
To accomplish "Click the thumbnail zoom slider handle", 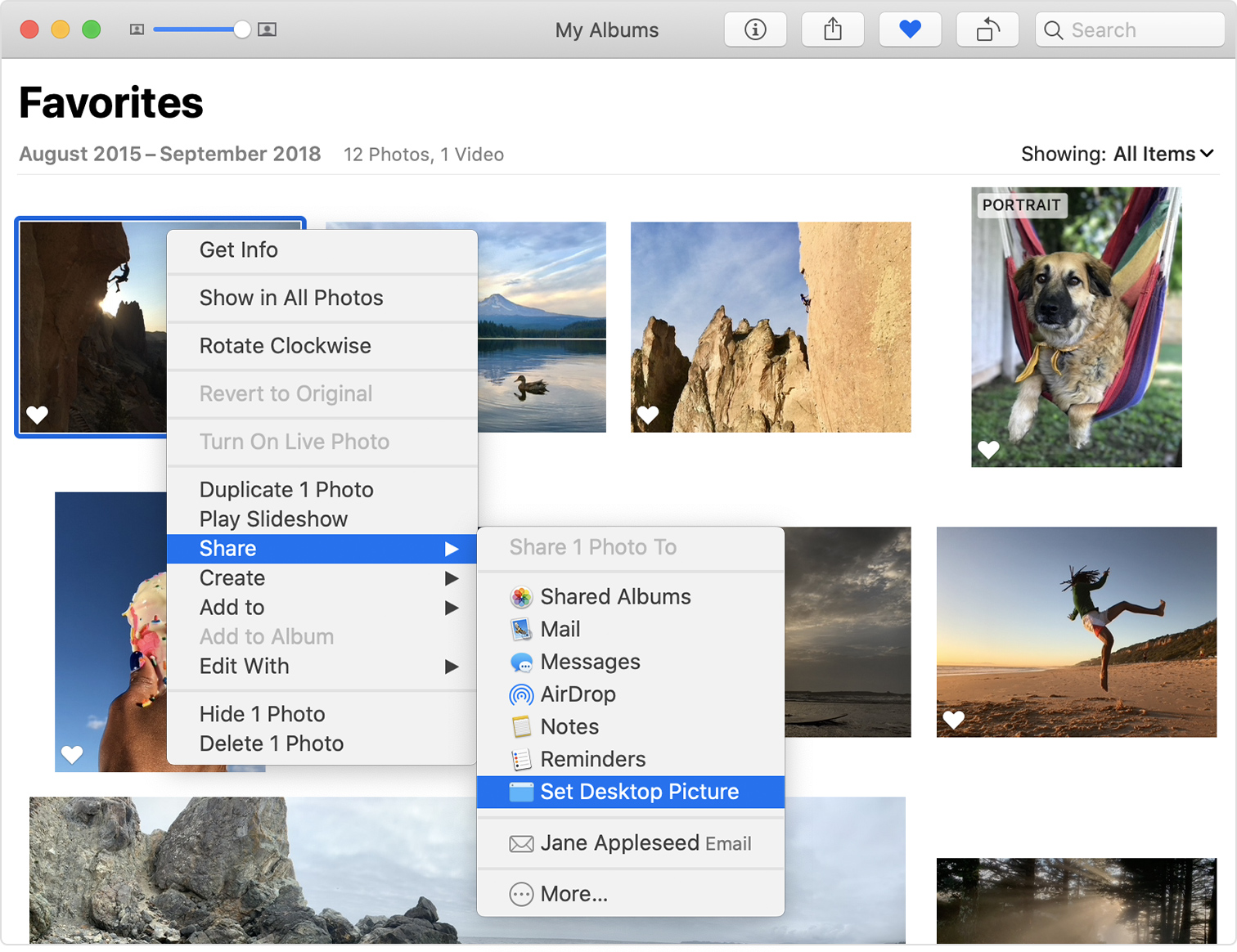I will point(241,30).
